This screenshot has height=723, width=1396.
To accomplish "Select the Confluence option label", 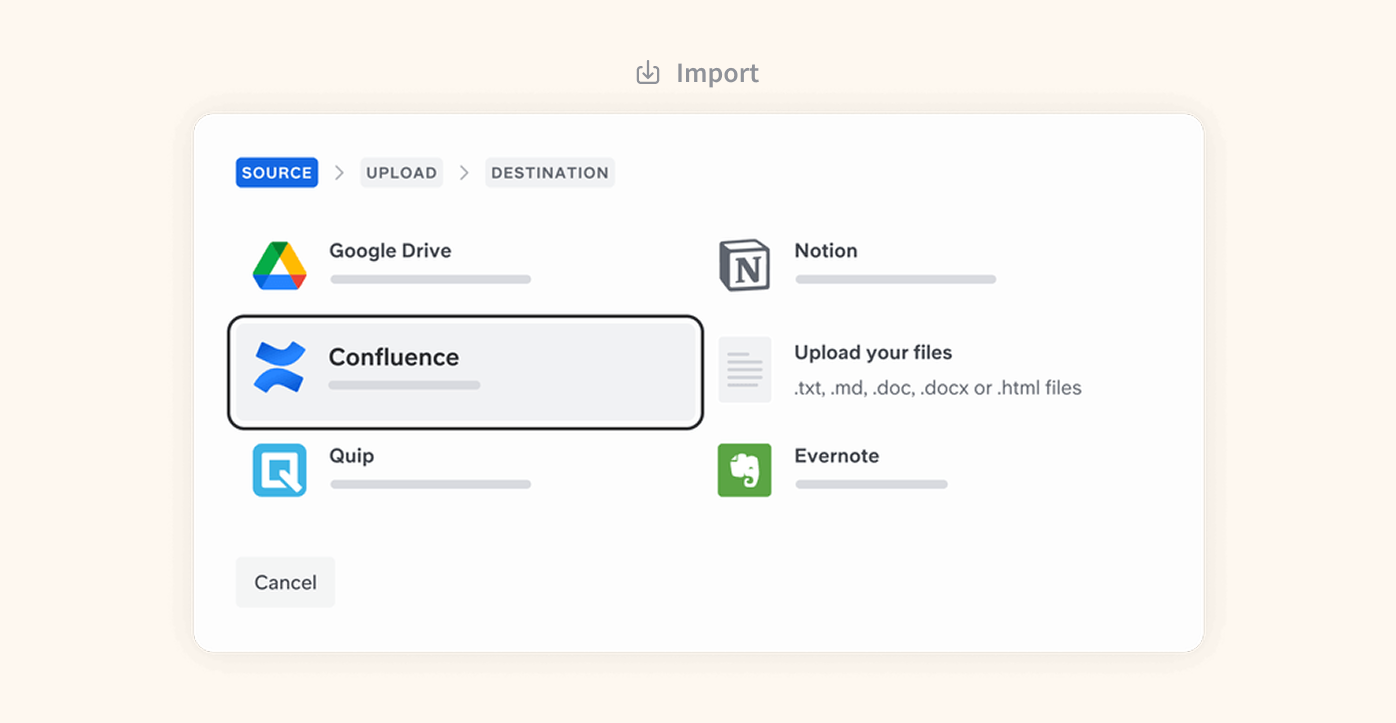I will 394,357.
